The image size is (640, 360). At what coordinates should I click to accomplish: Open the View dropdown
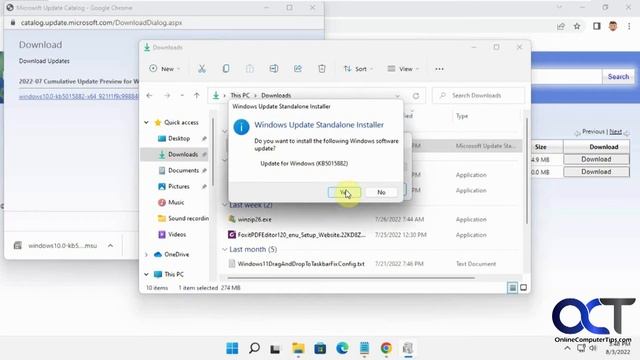click(403, 69)
